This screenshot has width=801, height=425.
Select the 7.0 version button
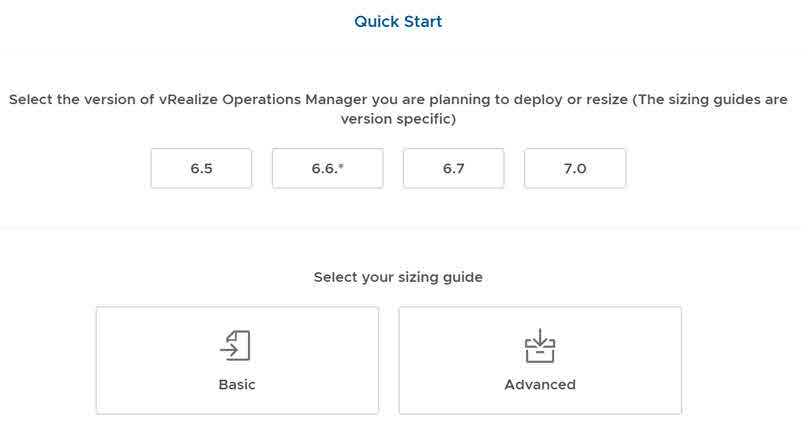[575, 169]
